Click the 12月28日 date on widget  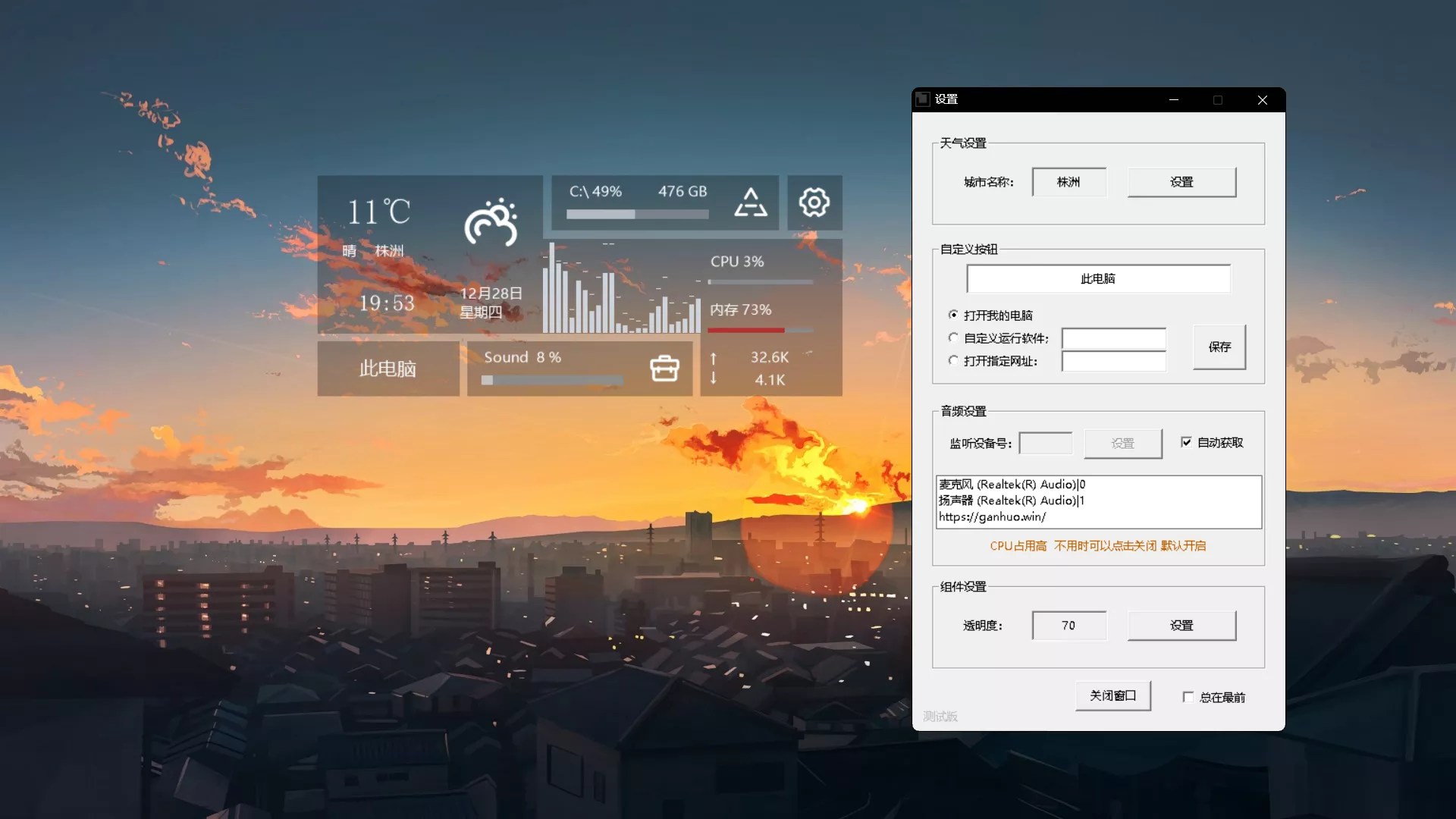point(491,293)
